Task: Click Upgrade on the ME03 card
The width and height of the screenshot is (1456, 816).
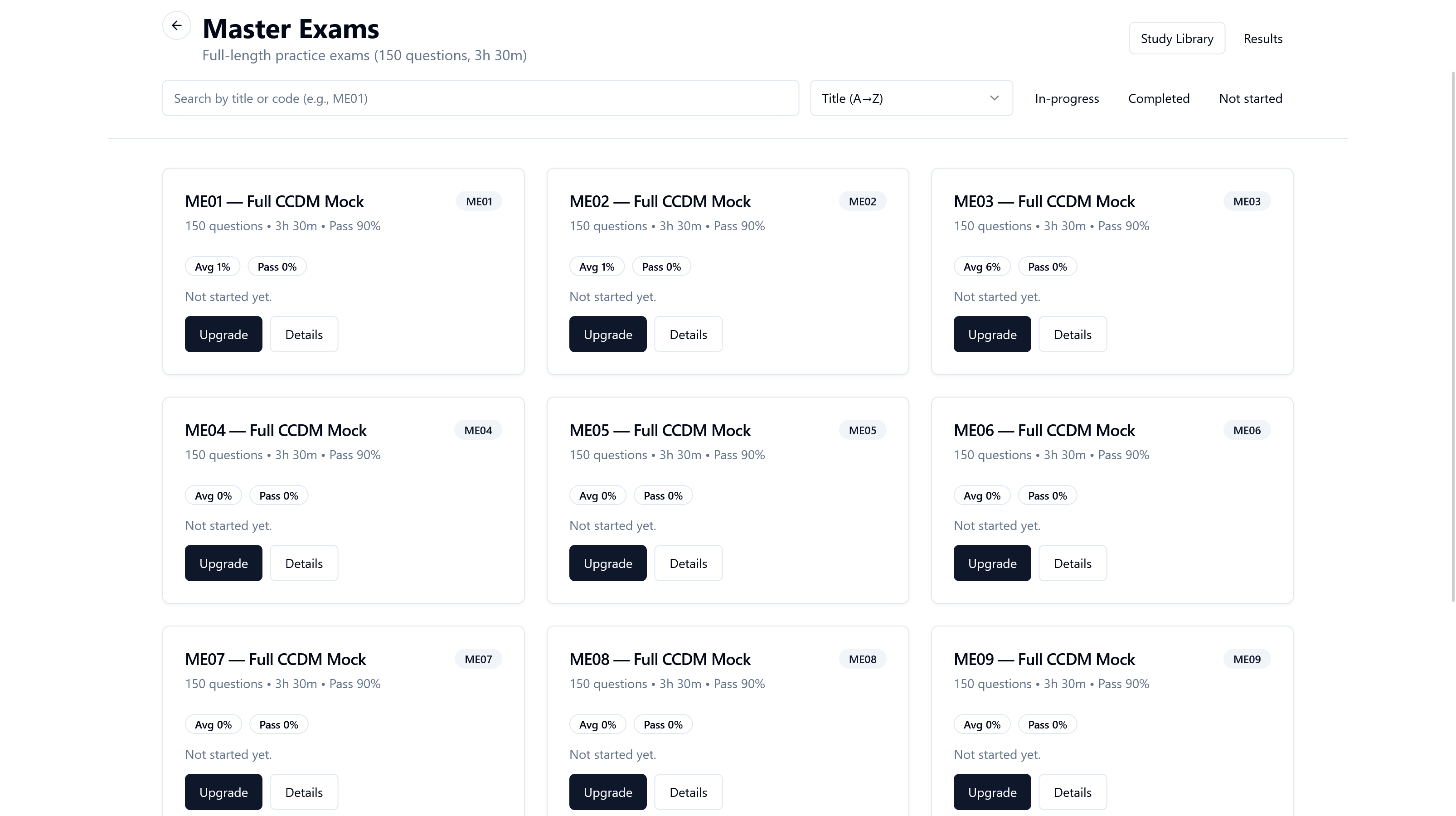Action: pyautogui.click(x=992, y=335)
